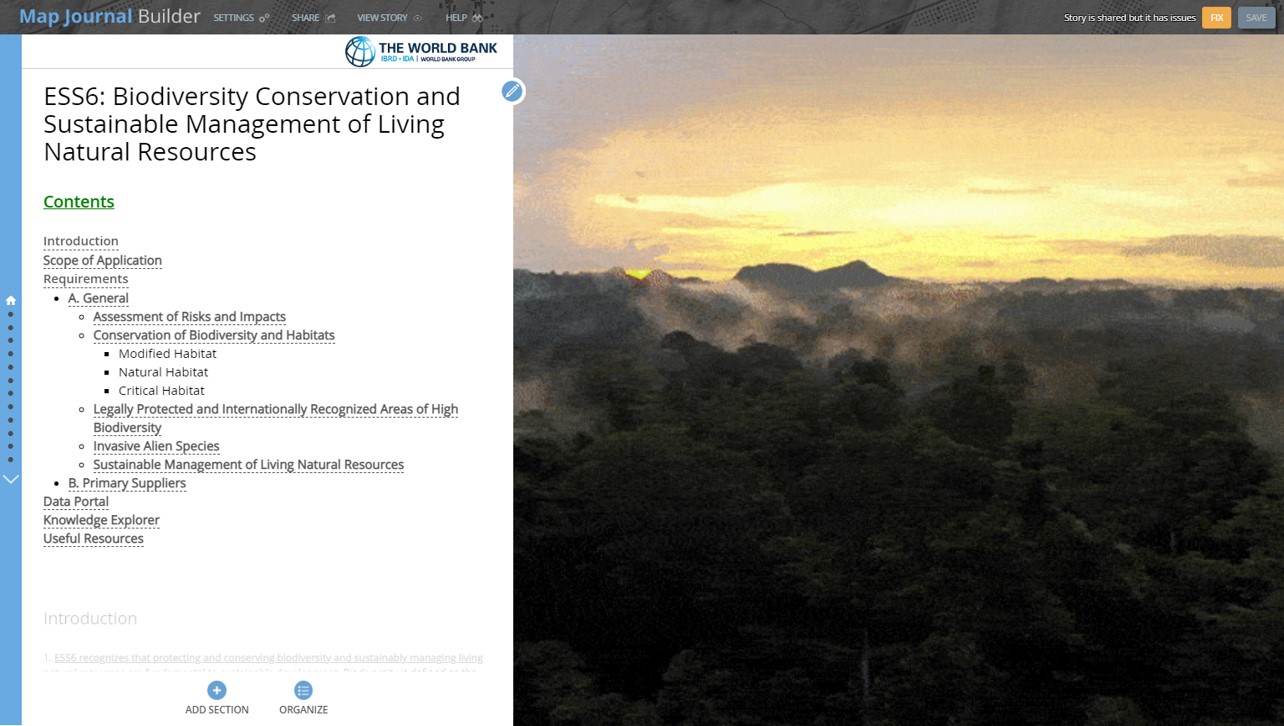Expand the down chevron below the navigation dots
The image size is (1284, 726).
point(11,478)
